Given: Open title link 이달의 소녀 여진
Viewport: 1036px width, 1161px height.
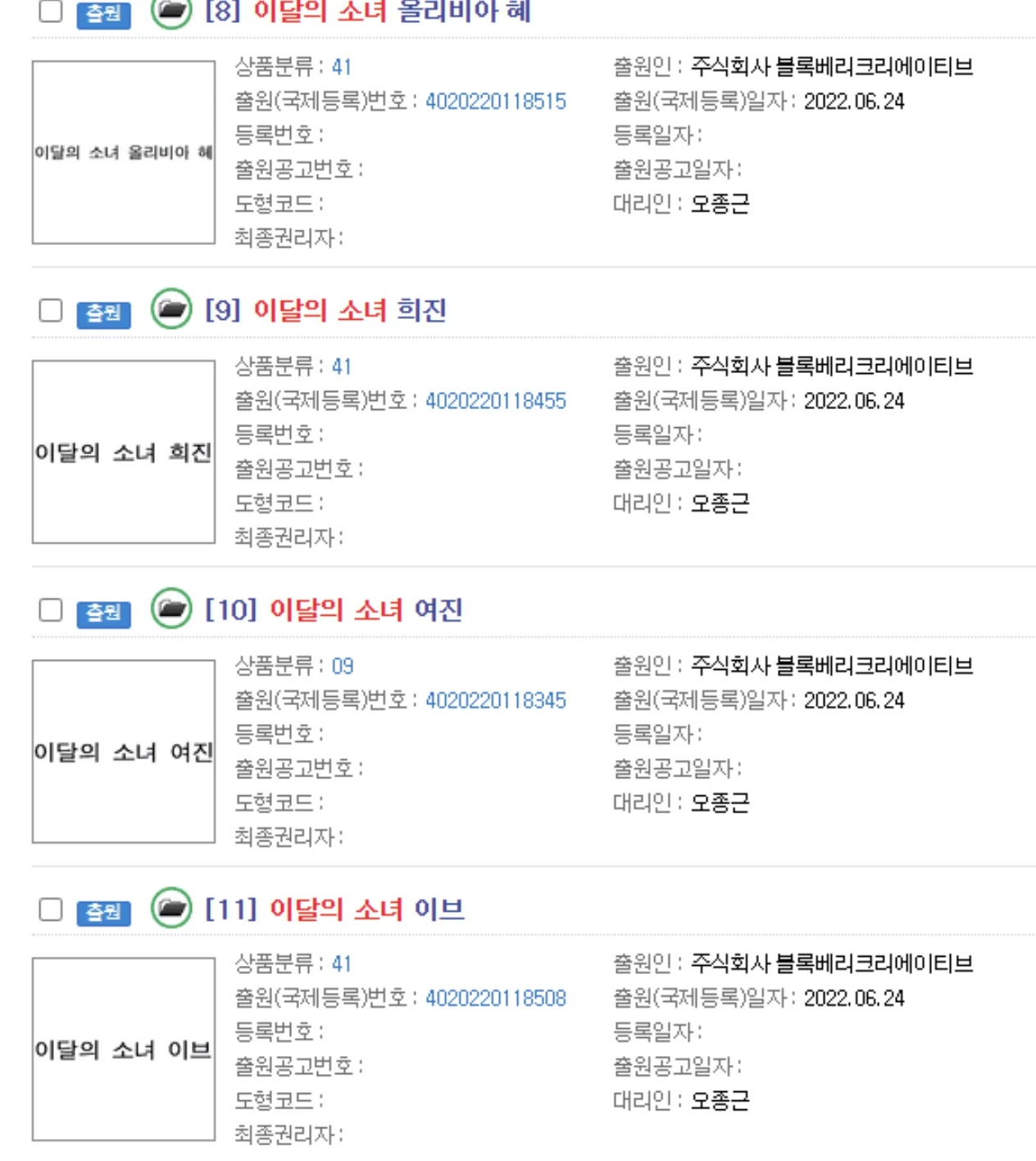Looking at the screenshot, I should pos(366,610).
